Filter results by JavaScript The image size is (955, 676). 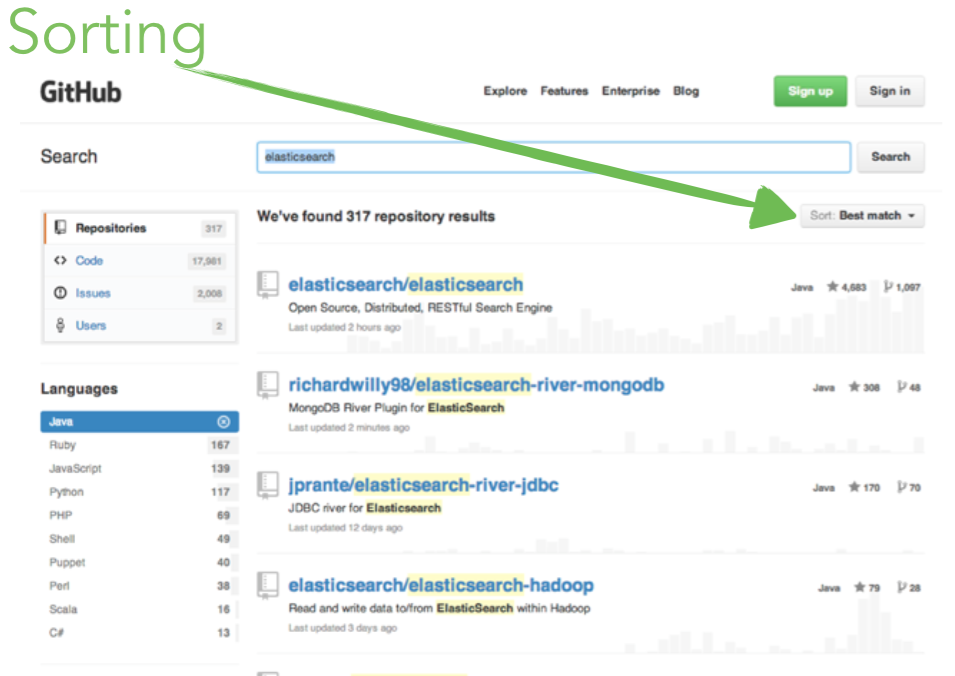click(139, 468)
